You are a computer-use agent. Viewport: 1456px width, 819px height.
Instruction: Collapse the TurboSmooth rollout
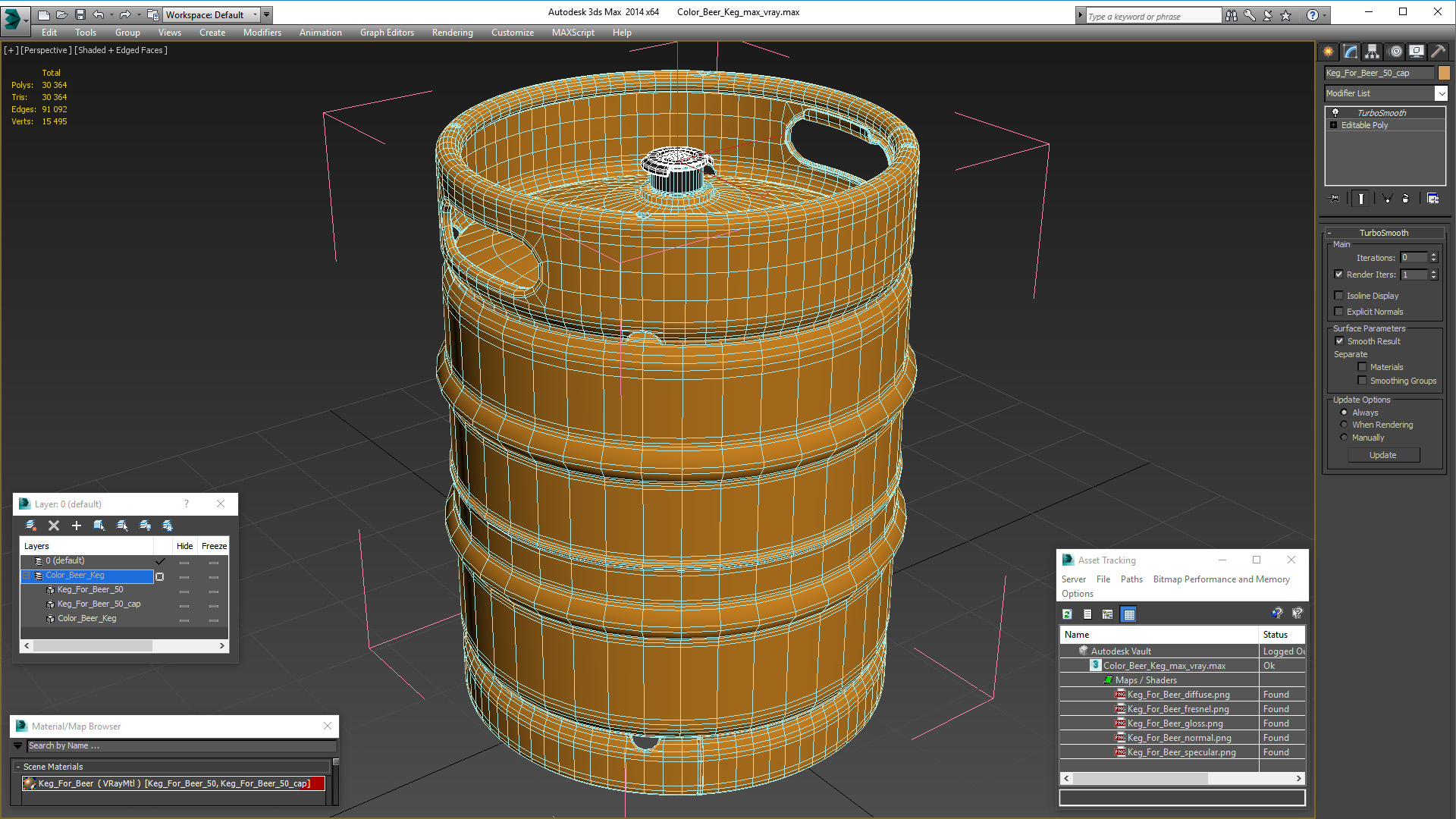coord(1329,233)
